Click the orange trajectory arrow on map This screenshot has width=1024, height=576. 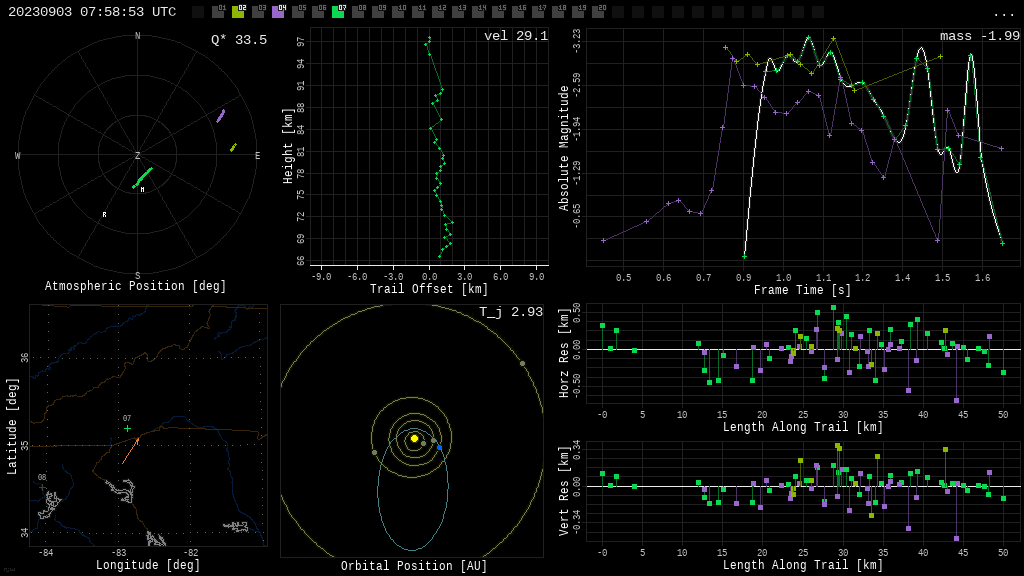131,451
